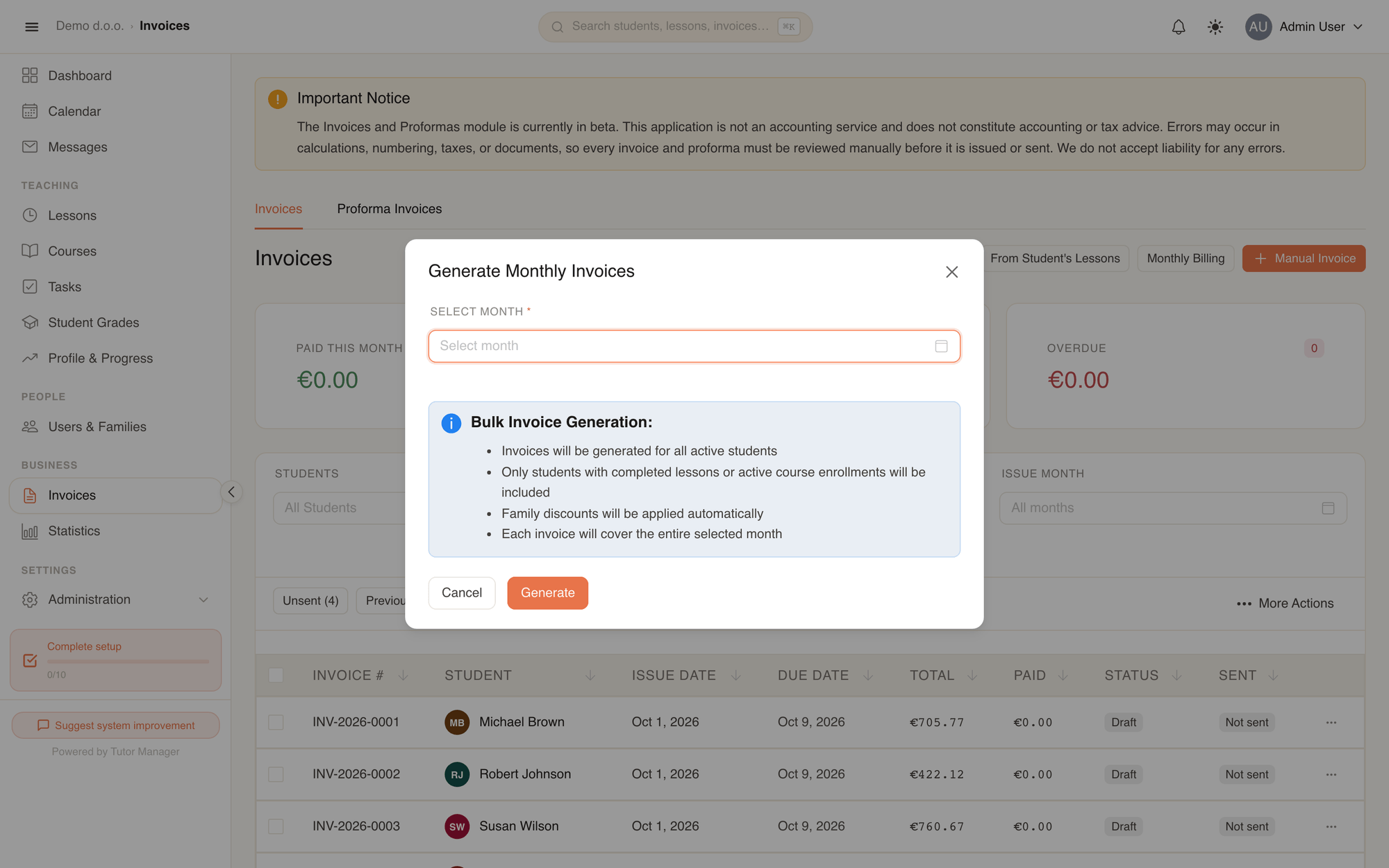Screen dimensions: 1389x868
Task: Toggle the select-all invoices checkbox
Action: click(276, 675)
